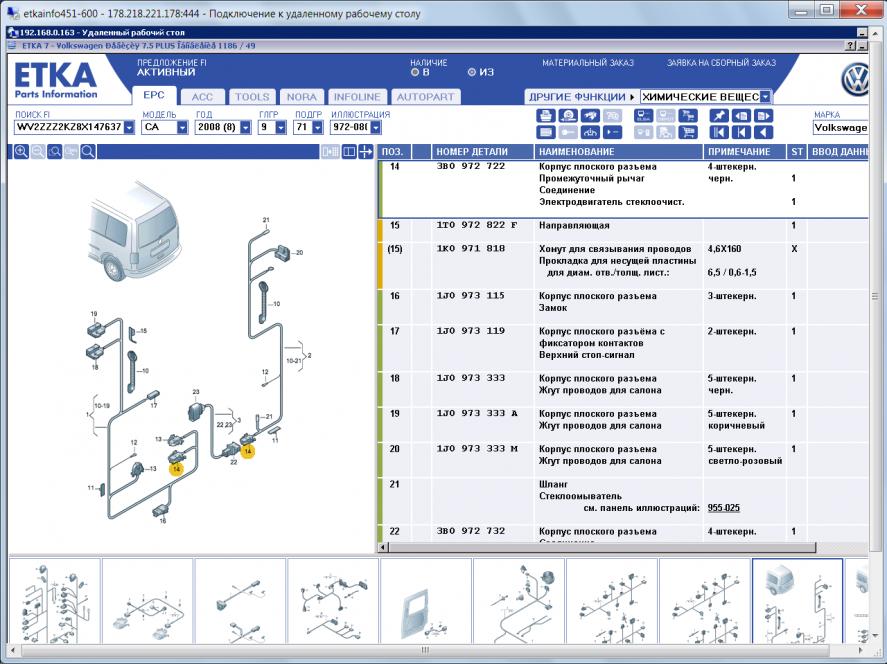Click the move-divider arrow icon
This screenshot has width=887, height=664.
366,152
